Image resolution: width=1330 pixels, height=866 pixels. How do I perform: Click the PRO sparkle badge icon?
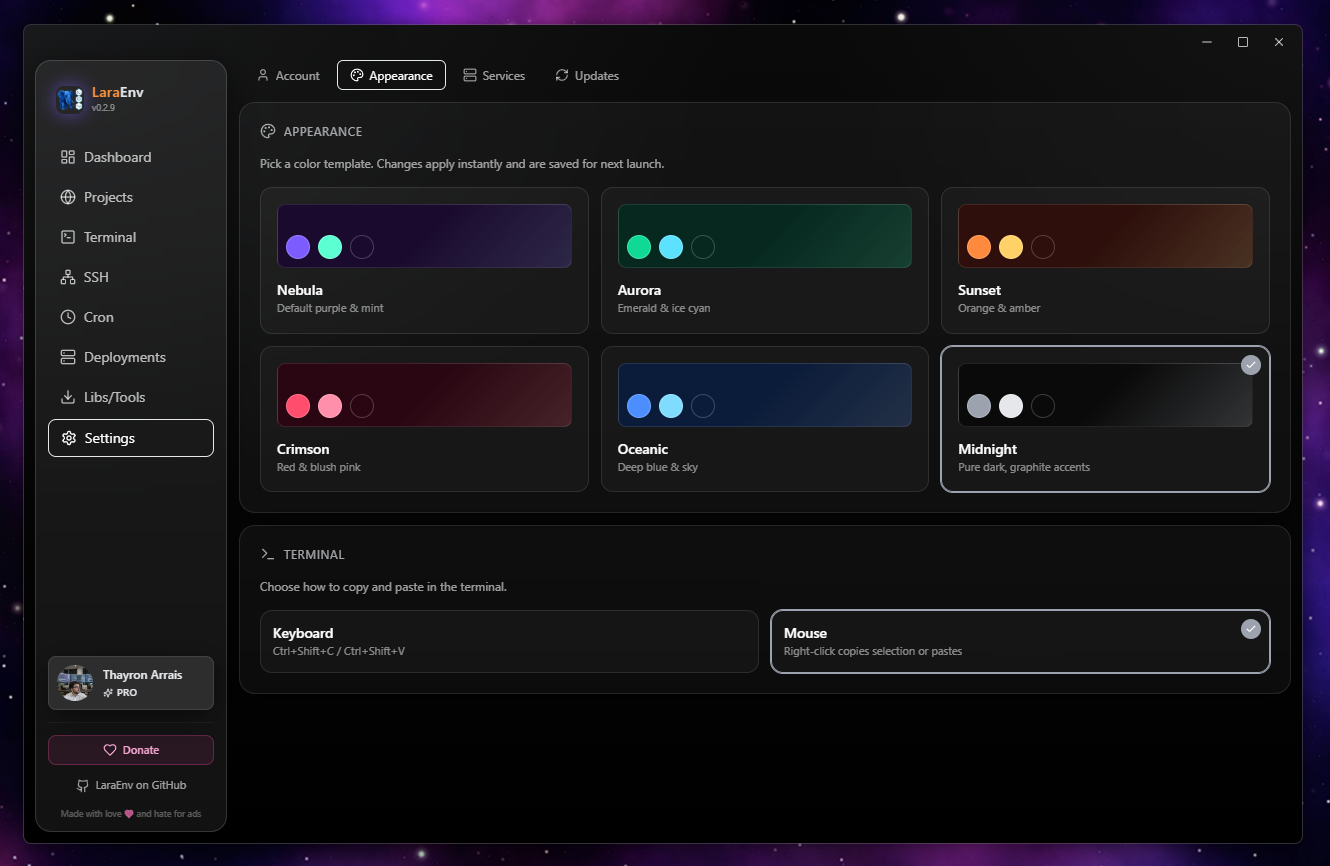coord(108,692)
